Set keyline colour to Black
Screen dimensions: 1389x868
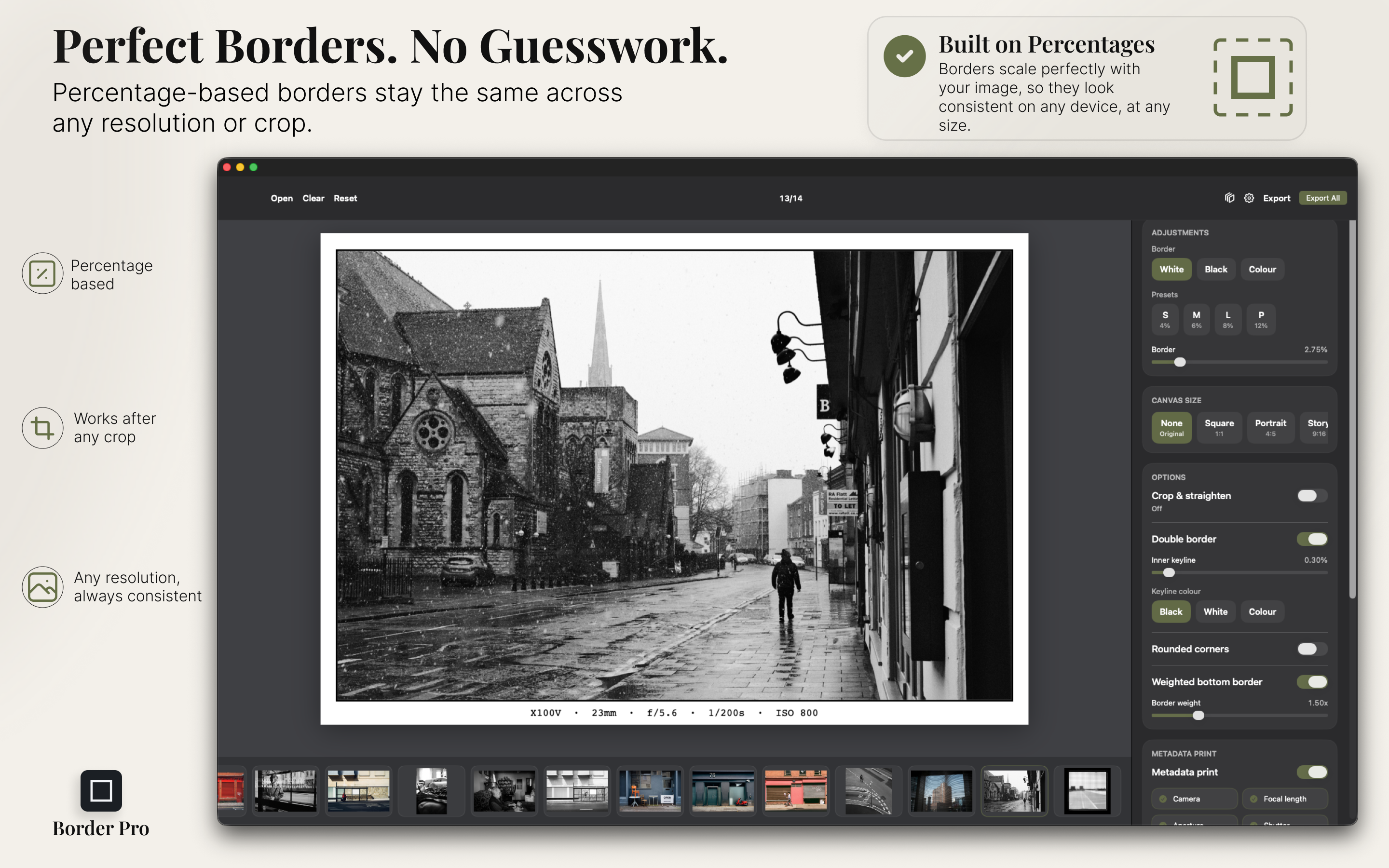click(x=1171, y=611)
